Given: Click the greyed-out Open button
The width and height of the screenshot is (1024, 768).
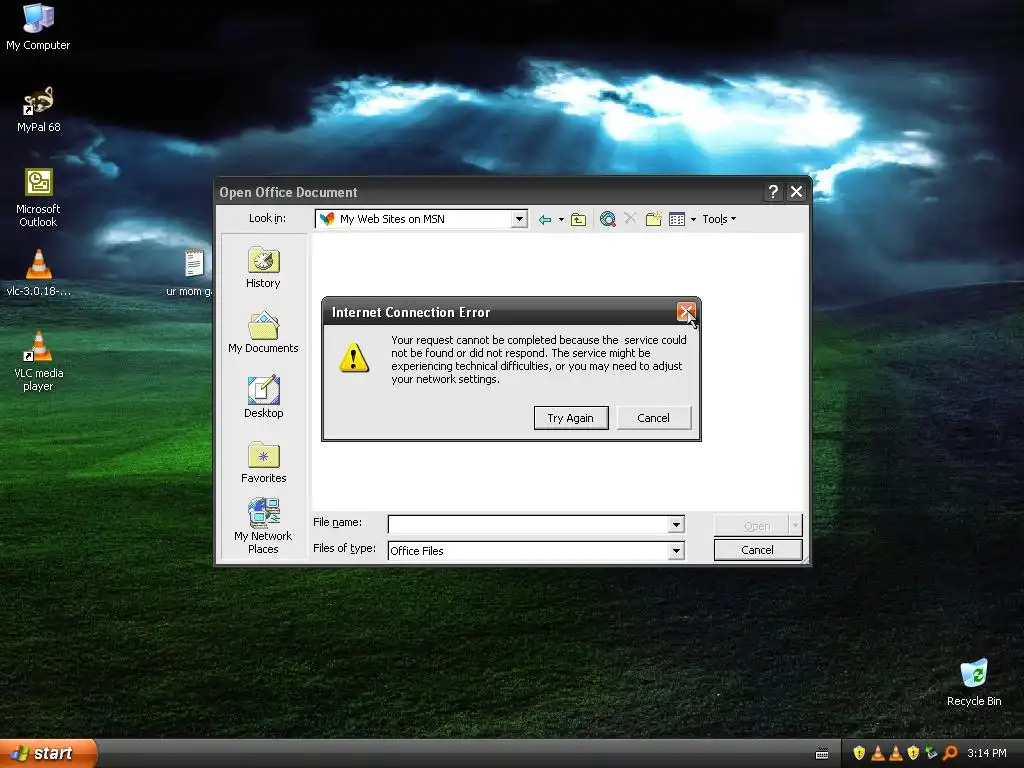Looking at the screenshot, I should click(752, 526).
